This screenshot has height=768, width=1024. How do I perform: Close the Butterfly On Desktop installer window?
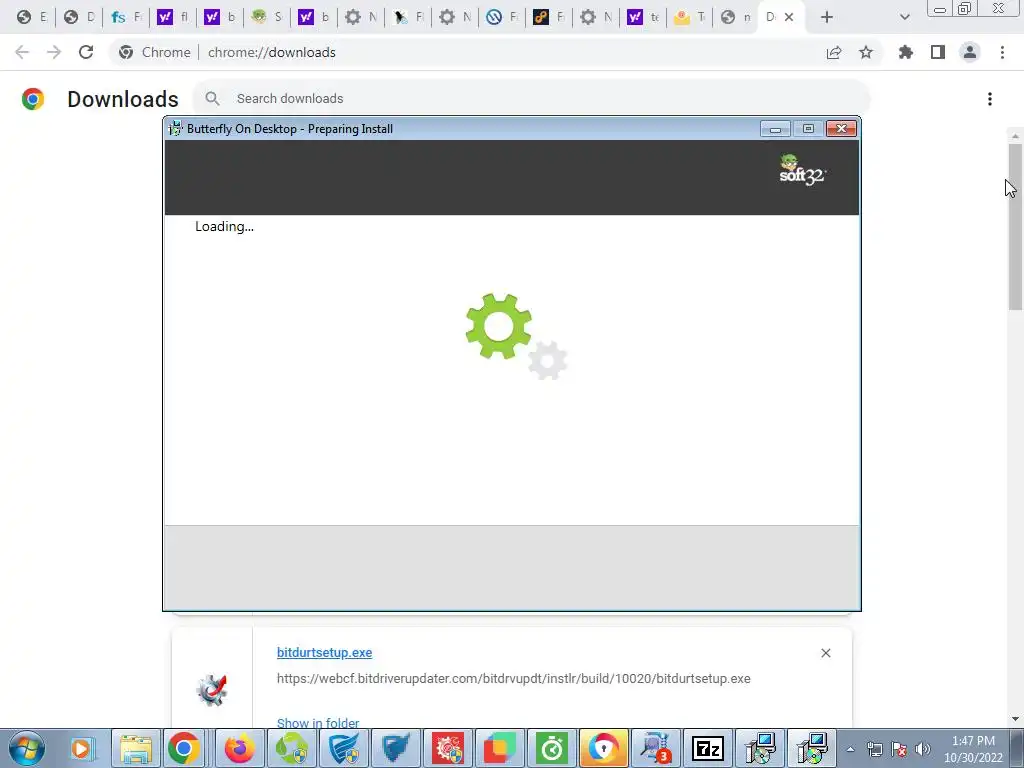[841, 129]
